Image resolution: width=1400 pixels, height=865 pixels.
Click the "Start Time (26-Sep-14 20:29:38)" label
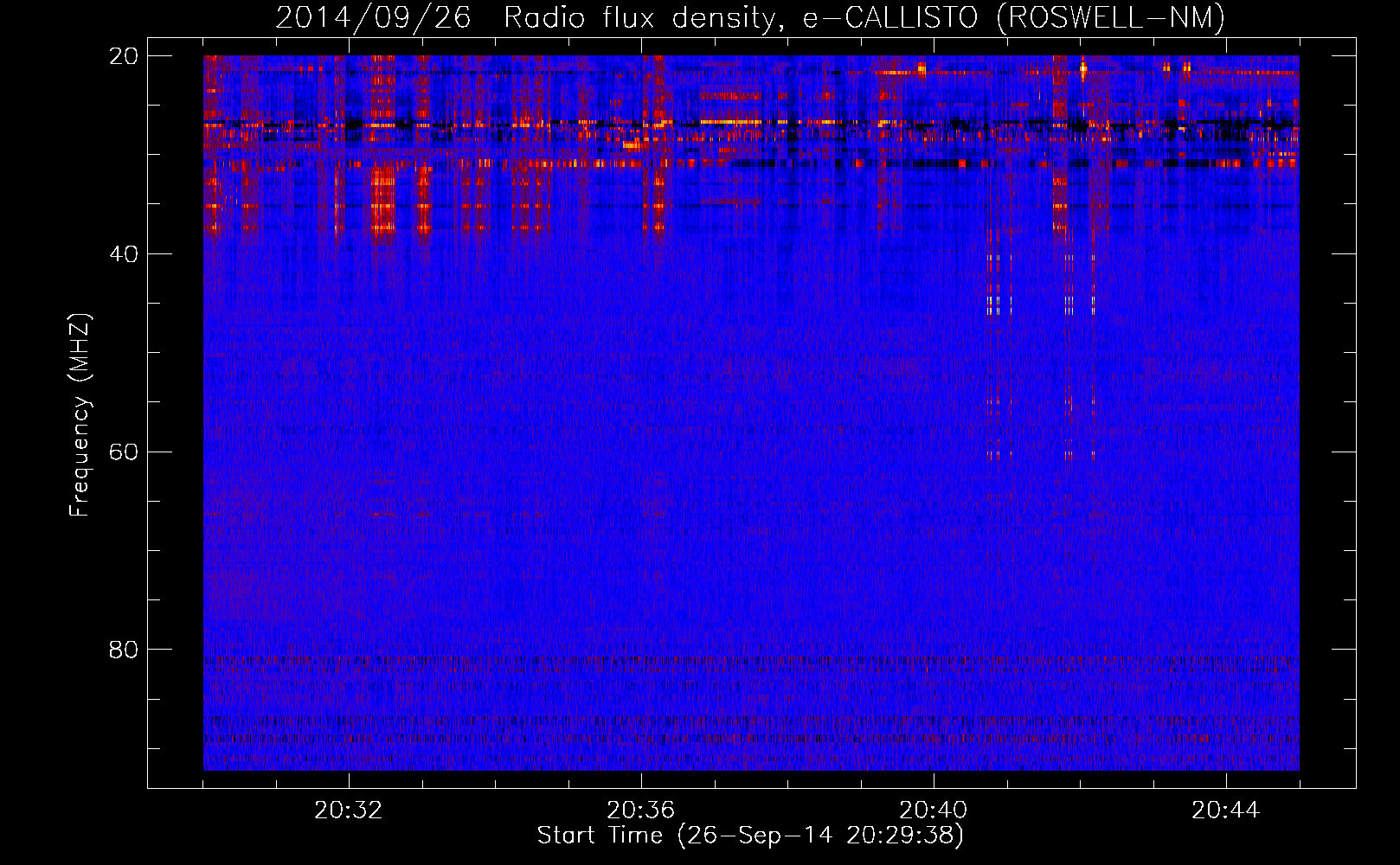point(750,836)
